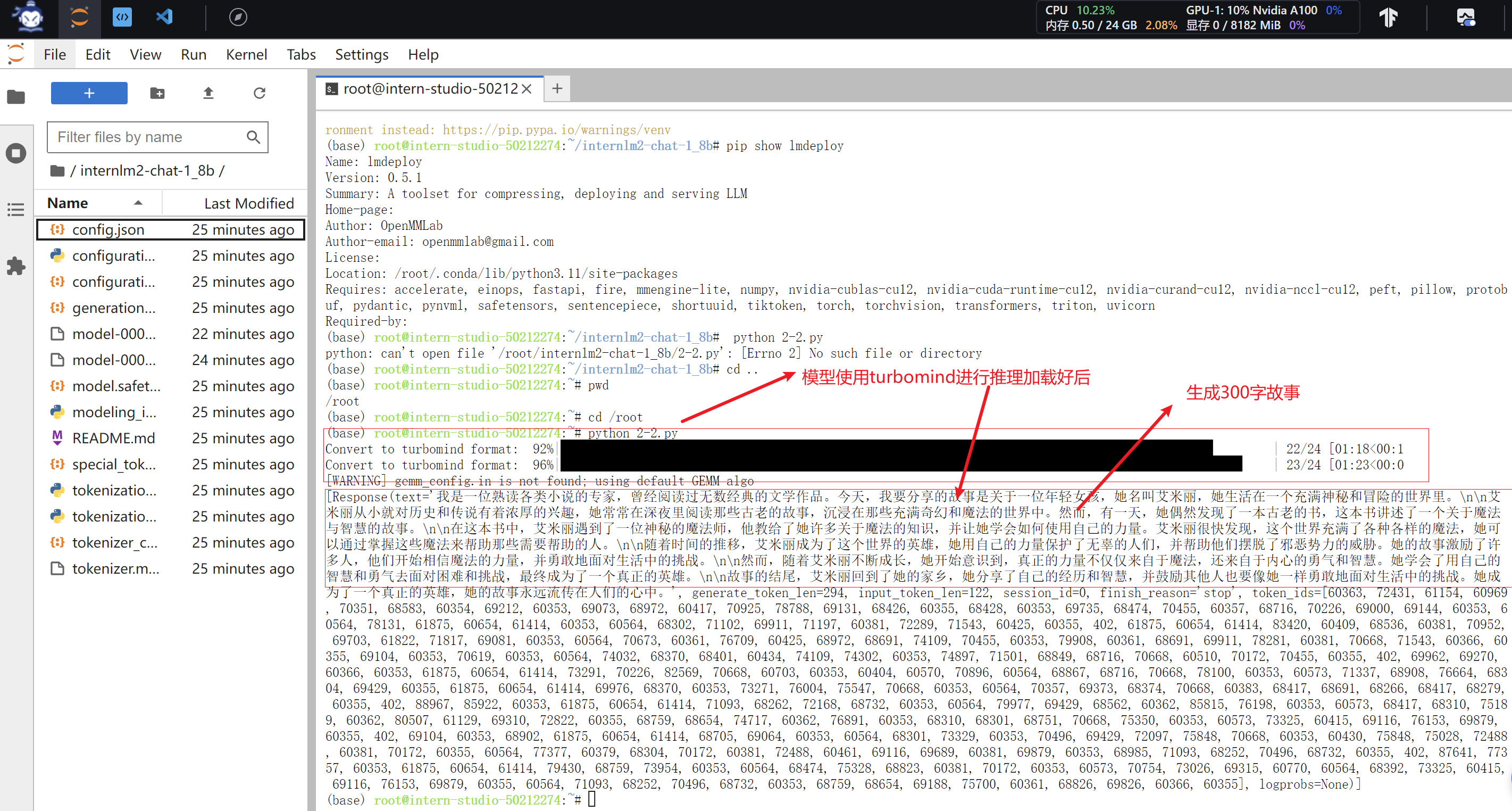Open the Edit menu
This screenshot has width=1512, height=811.
[97, 55]
